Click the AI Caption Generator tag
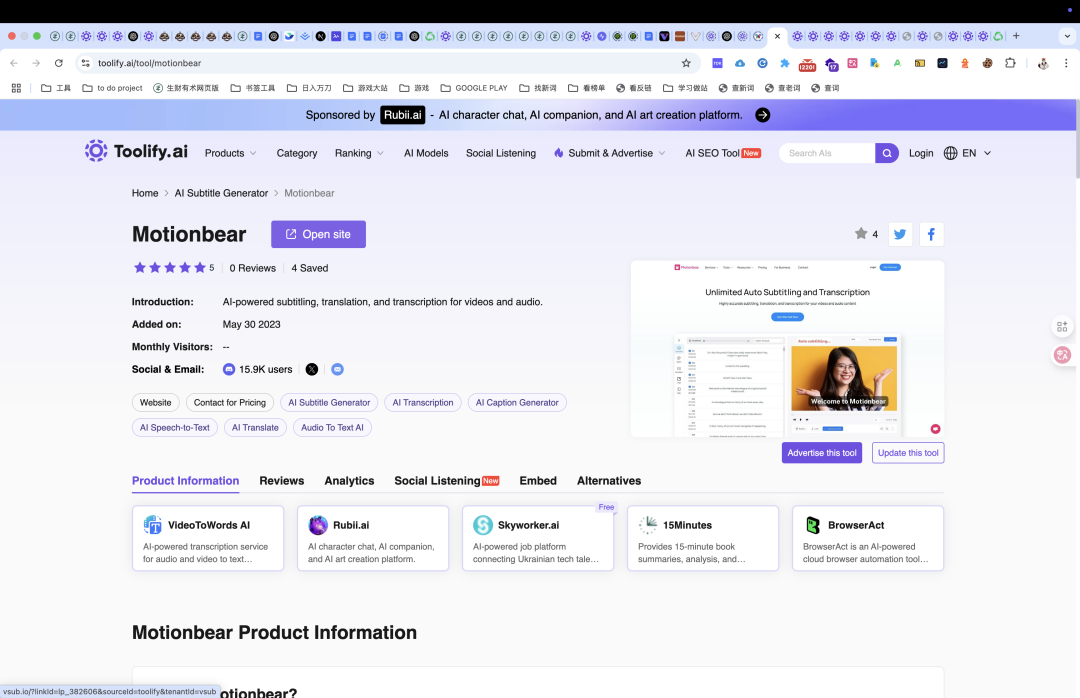 [517, 402]
